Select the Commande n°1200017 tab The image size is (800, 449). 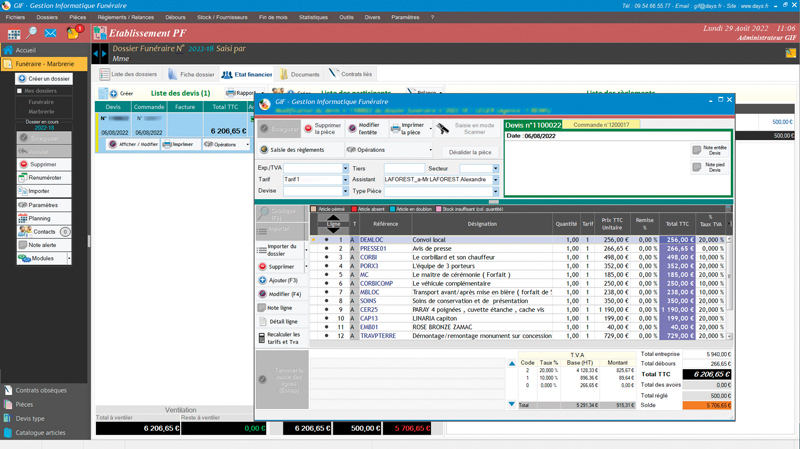[x=601, y=124]
